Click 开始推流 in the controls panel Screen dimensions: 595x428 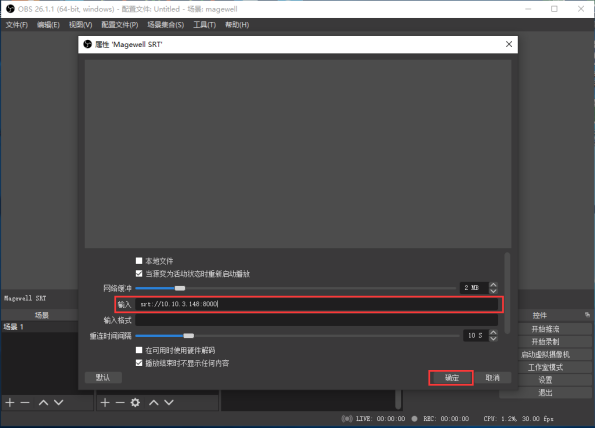(545, 329)
